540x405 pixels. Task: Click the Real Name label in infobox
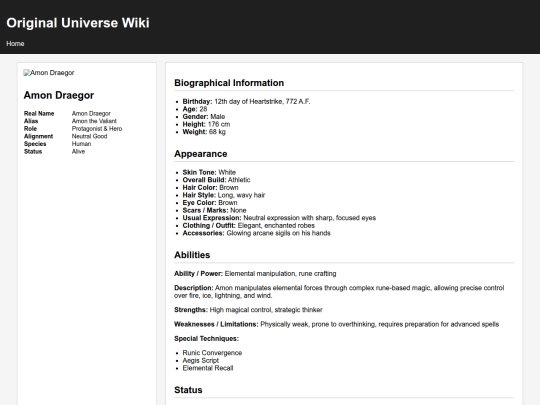[x=39, y=114]
